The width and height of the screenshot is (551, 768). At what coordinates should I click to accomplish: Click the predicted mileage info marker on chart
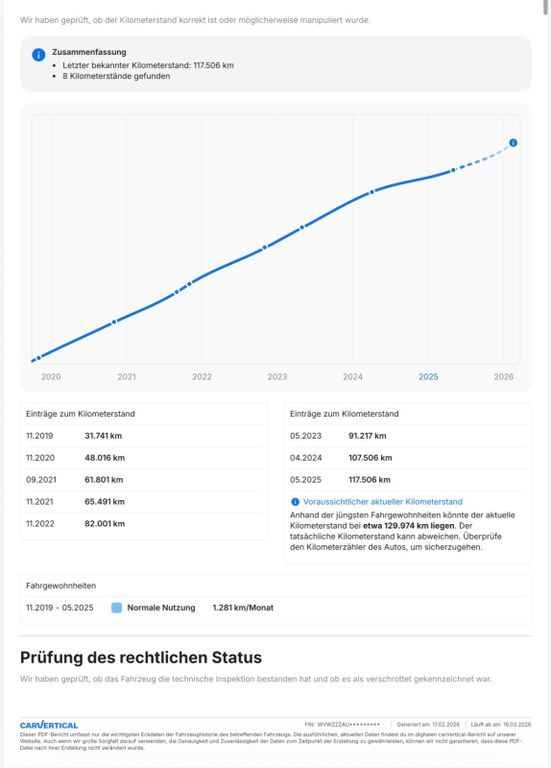pos(513,143)
